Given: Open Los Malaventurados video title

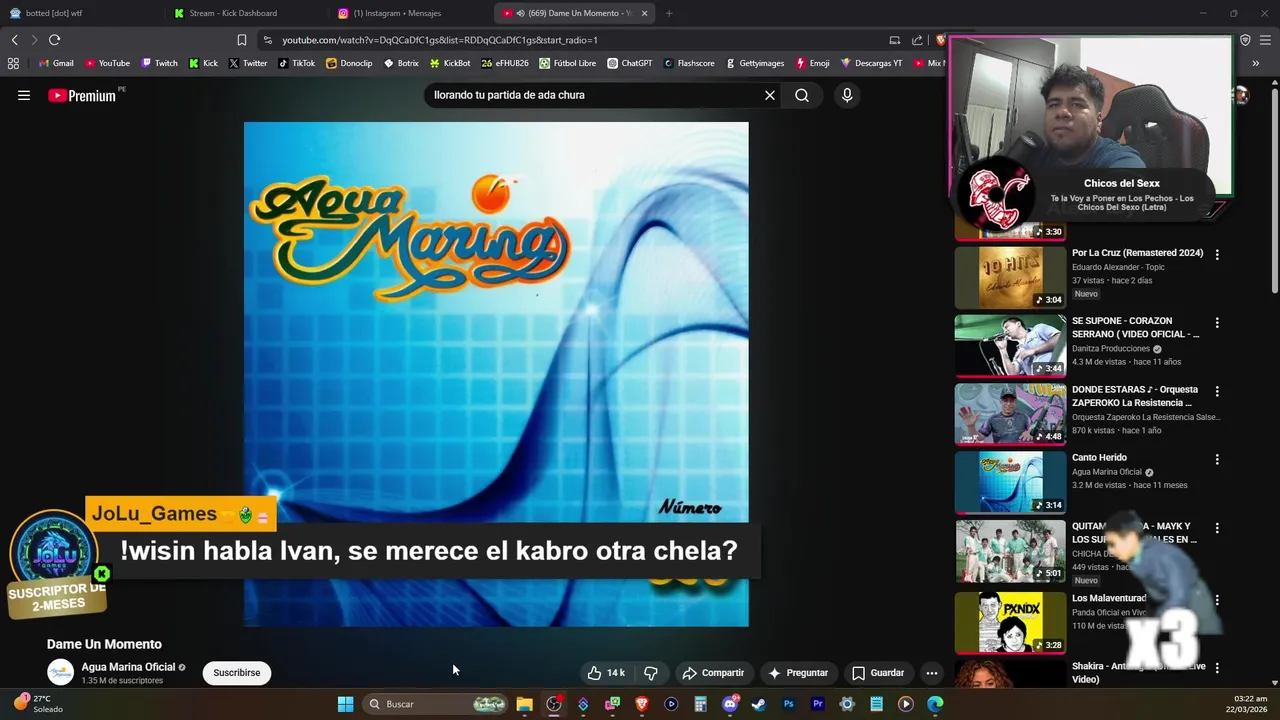Looking at the screenshot, I should (1109, 598).
